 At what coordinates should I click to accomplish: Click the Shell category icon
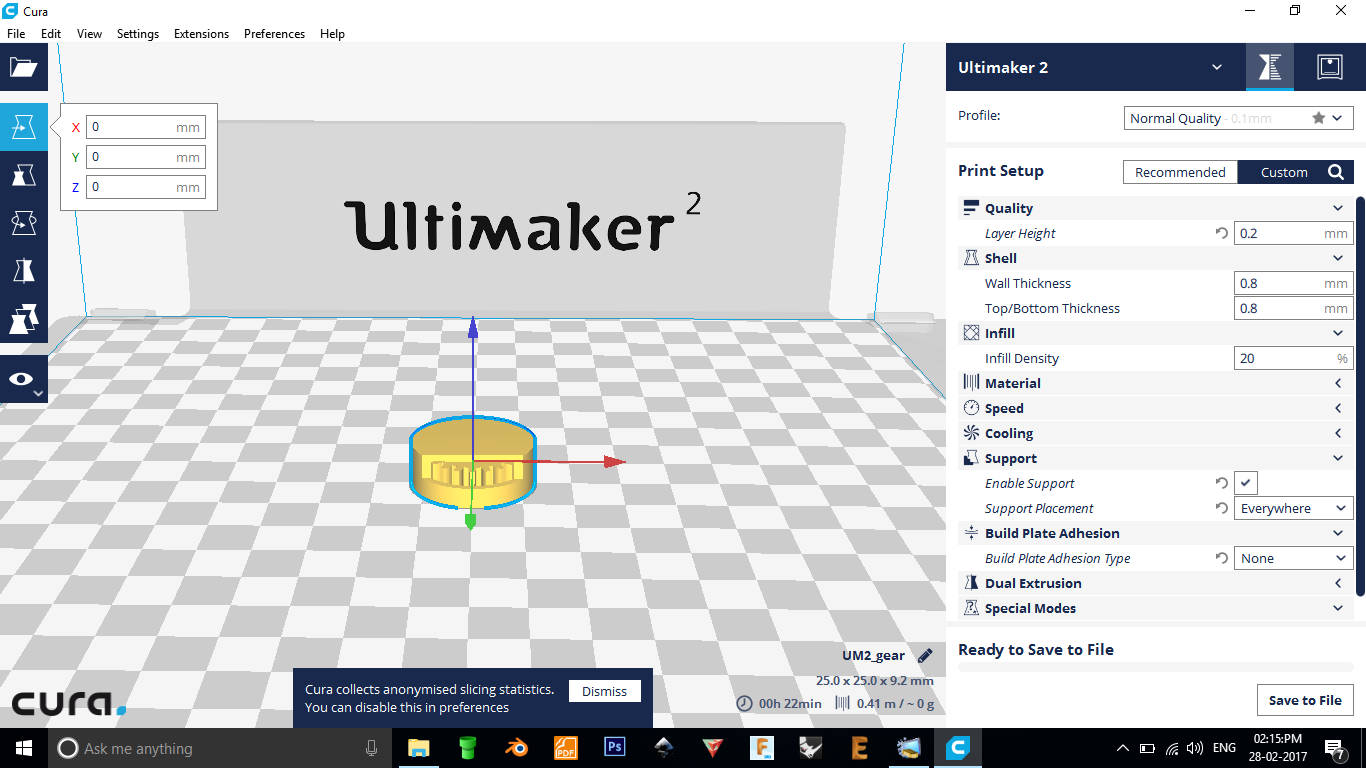click(970, 258)
